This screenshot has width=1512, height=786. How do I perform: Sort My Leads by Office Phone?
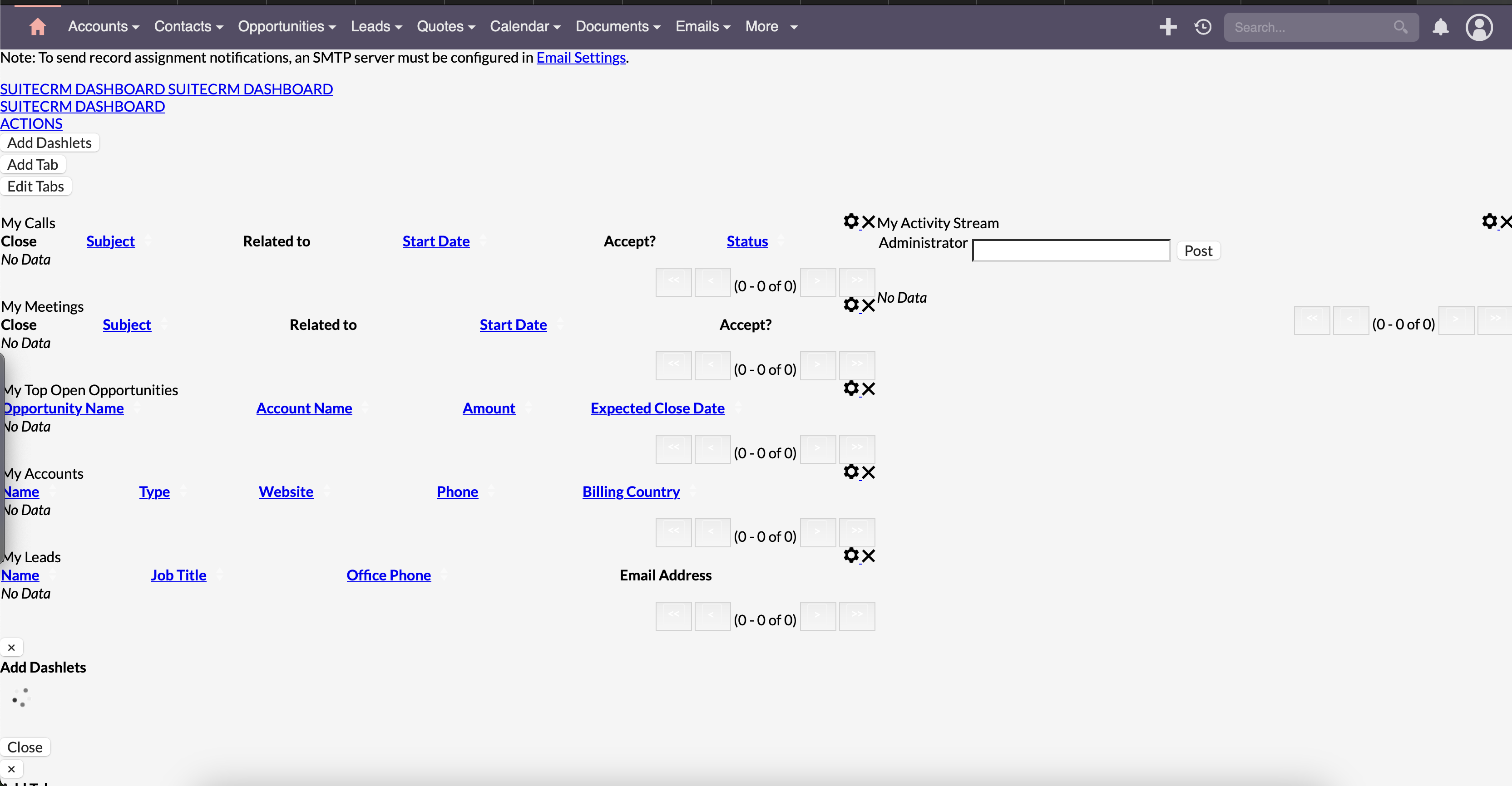pos(389,575)
